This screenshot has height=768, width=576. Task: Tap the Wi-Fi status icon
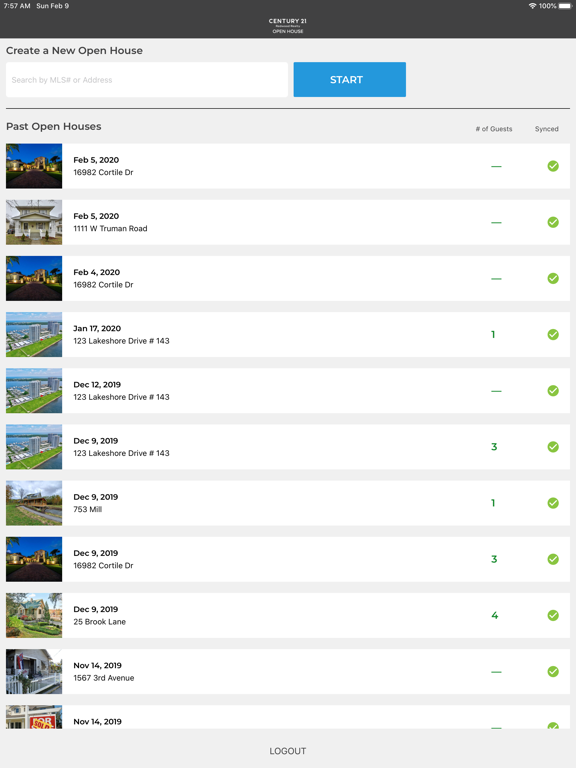tap(532, 6)
